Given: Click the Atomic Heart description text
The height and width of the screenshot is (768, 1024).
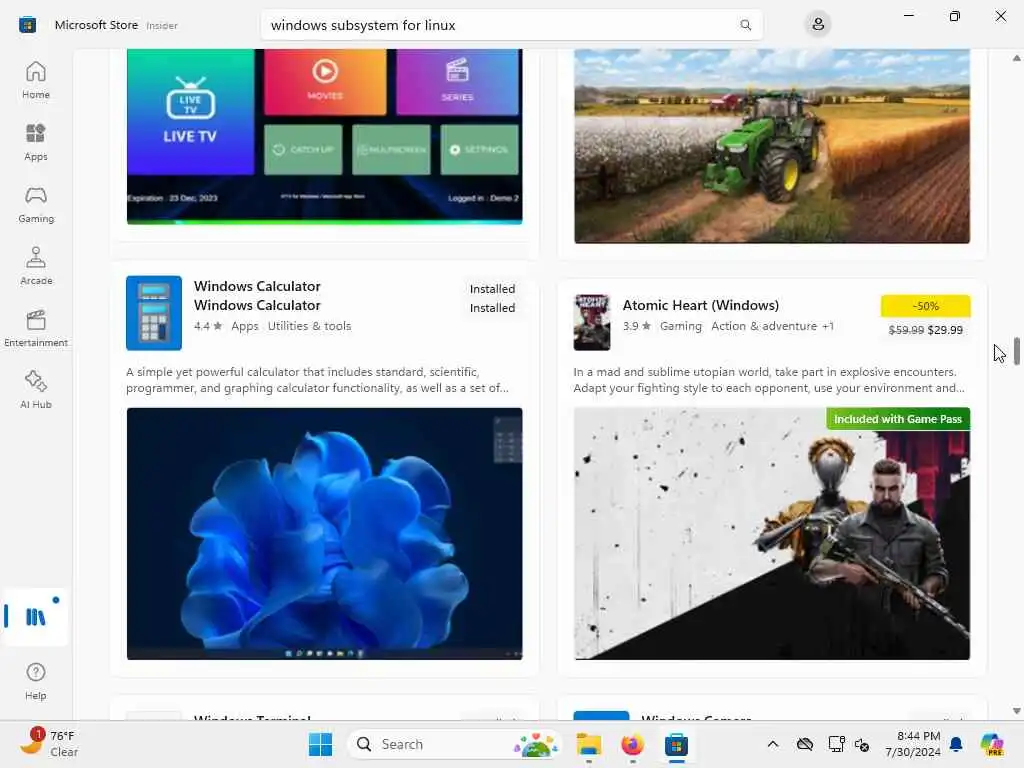Looking at the screenshot, I should click(x=769, y=379).
